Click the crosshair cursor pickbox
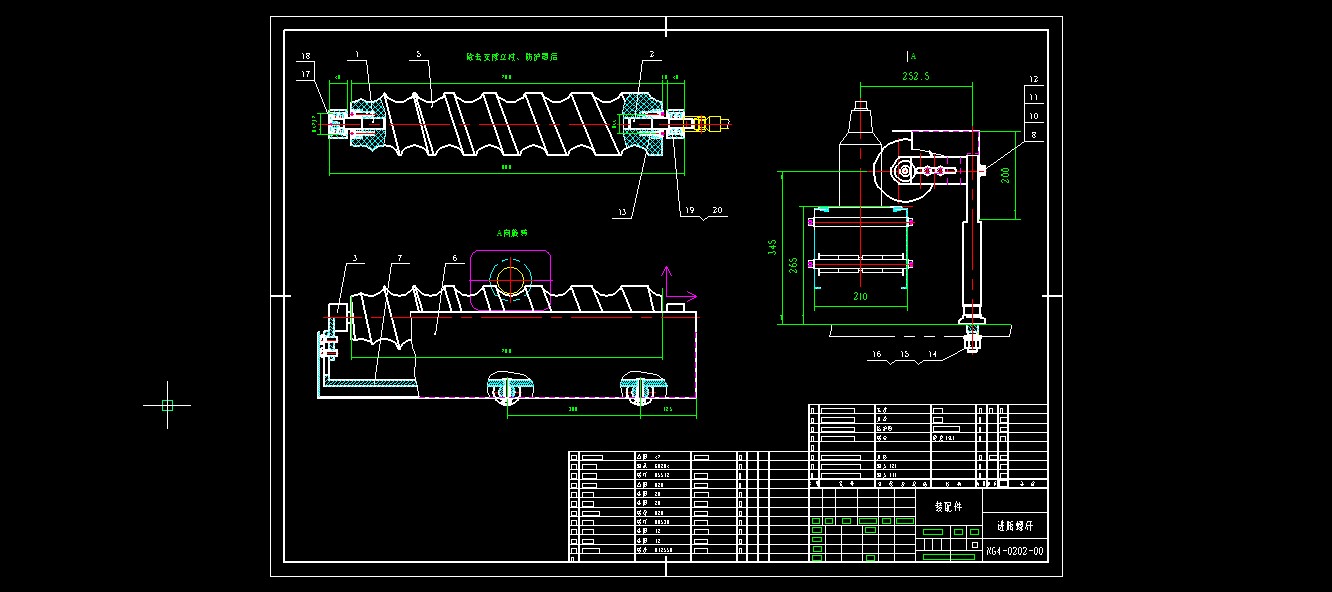The width and height of the screenshot is (1332, 592). 167,404
